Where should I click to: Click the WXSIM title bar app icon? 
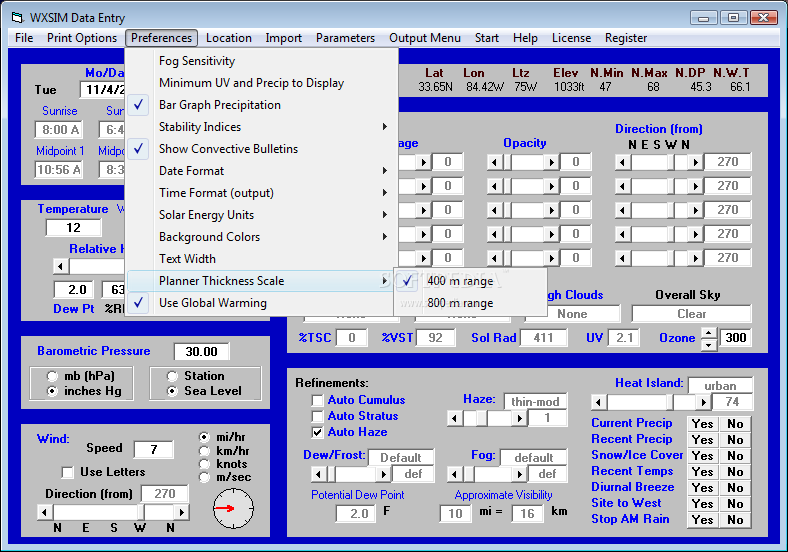click(18, 18)
